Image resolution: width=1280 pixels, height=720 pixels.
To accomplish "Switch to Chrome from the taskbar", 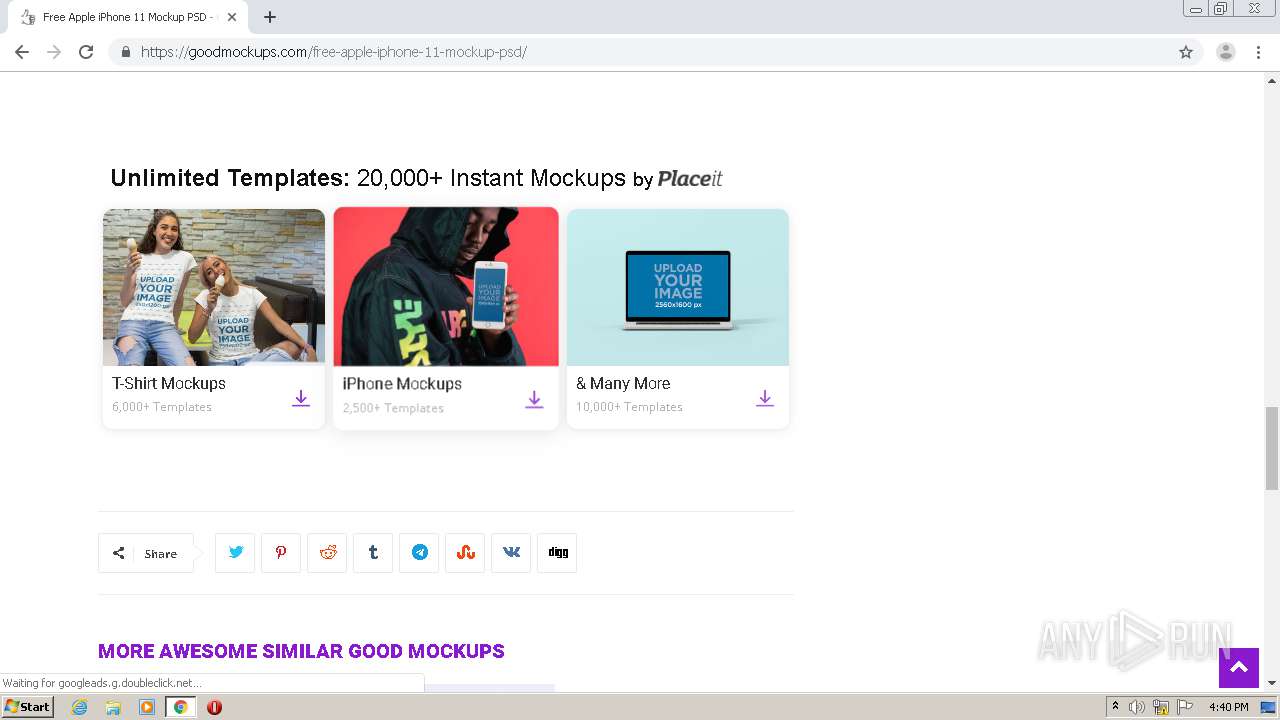I will 181,707.
